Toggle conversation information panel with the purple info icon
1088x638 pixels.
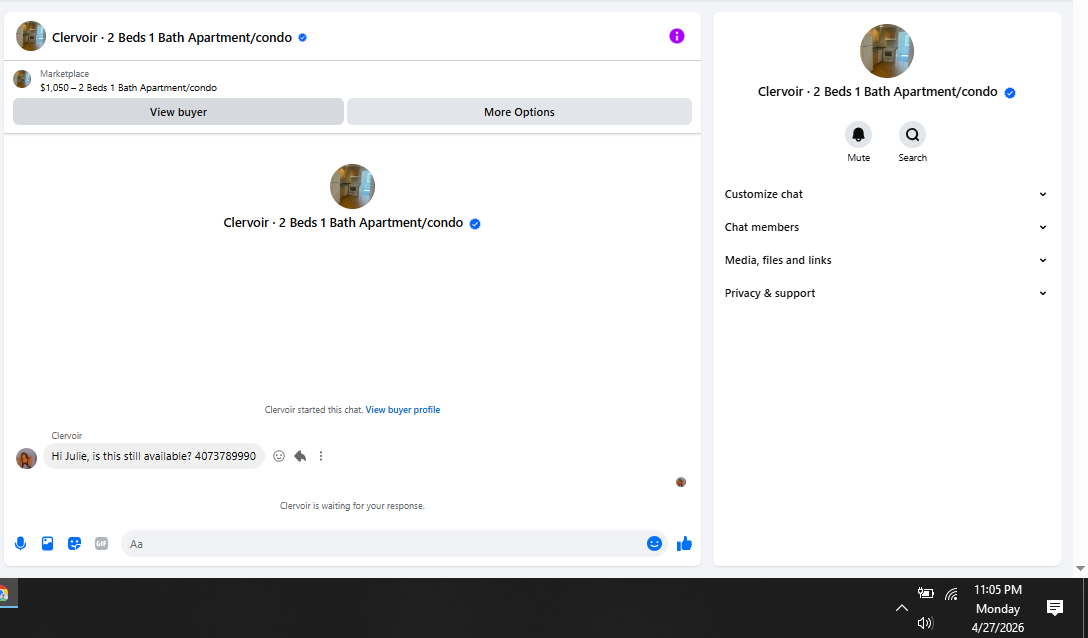pyautogui.click(x=677, y=36)
